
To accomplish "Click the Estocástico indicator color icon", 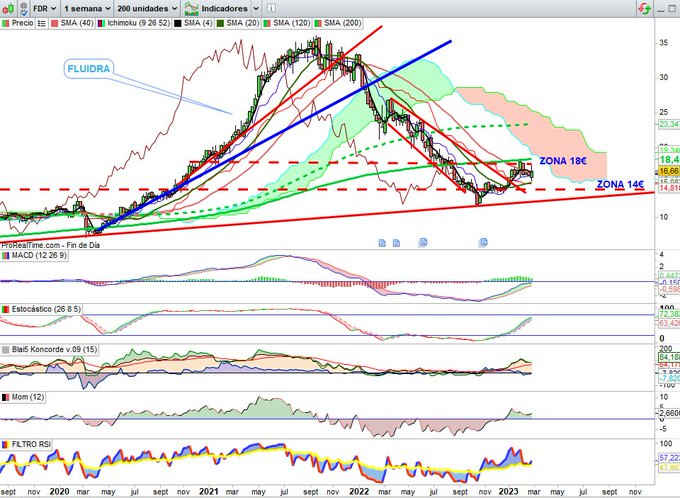I will click(6, 310).
